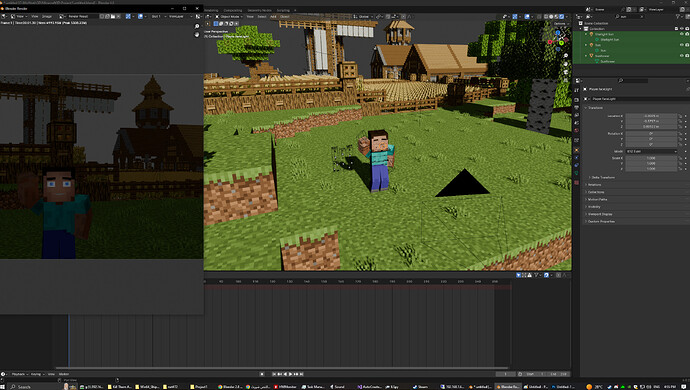
Task: Expand the Viewport Display panel
Action: [x=600, y=214]
